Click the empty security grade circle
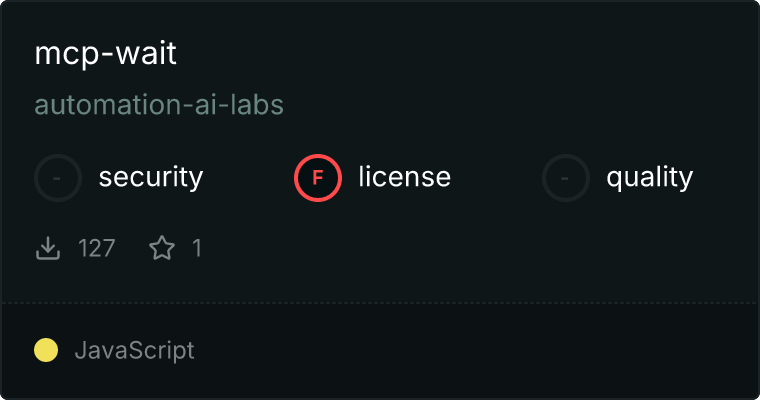The height and width of the screenshot is (400, 760). pyautogui.click(x=58, y=178)
